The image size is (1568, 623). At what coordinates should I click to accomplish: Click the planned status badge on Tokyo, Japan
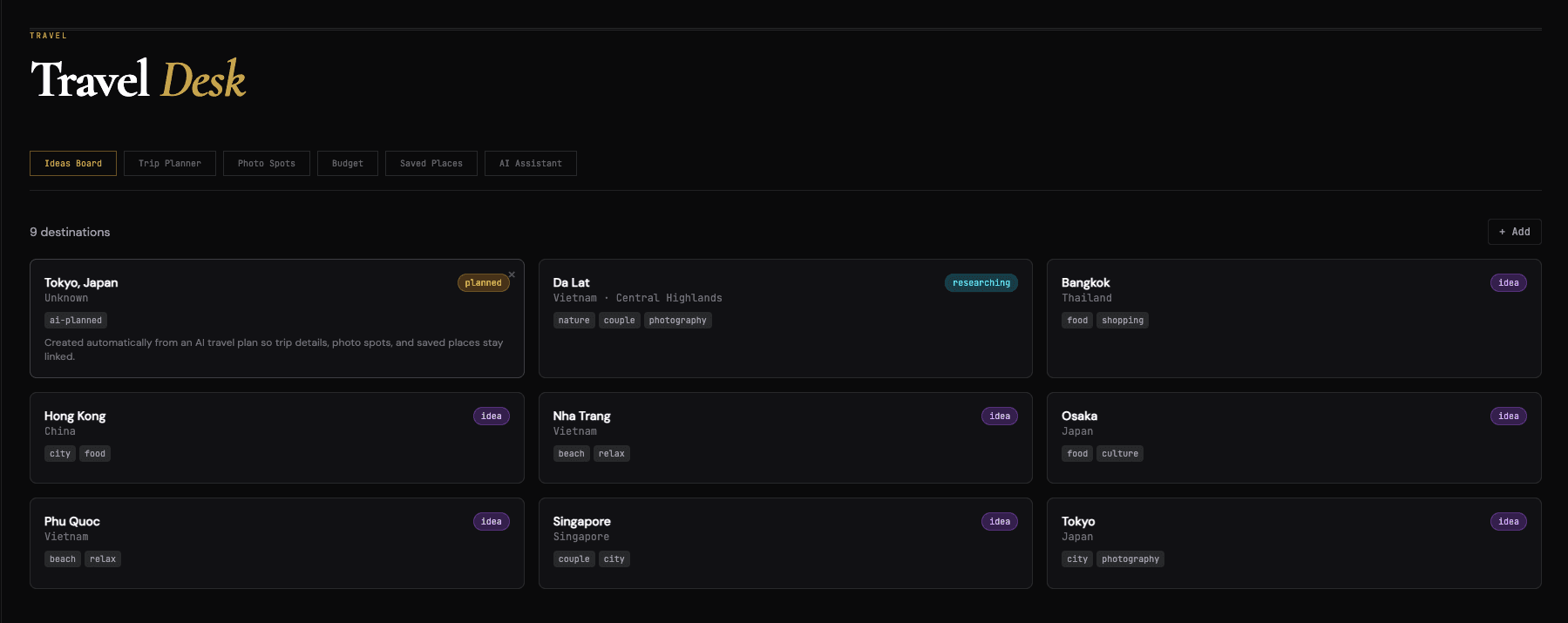[x=484, y=282]
